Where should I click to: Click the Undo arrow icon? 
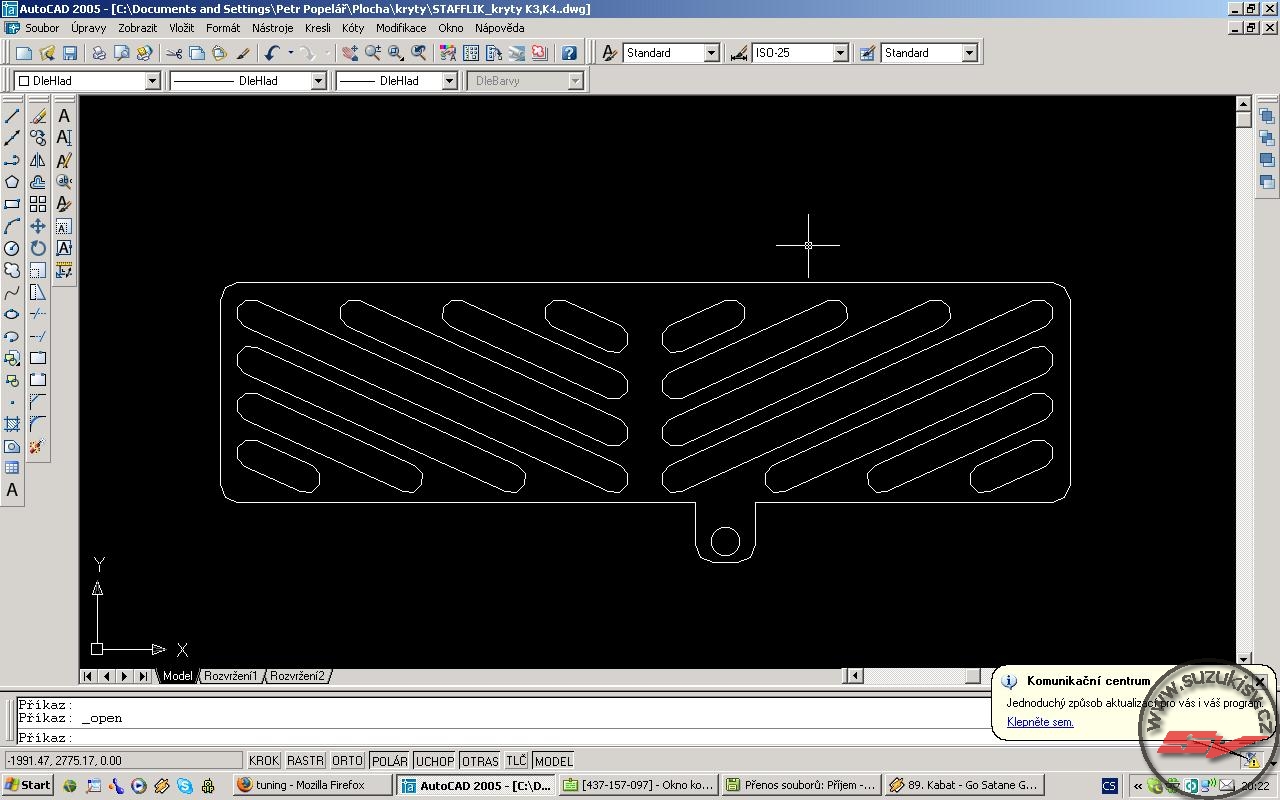271,53
